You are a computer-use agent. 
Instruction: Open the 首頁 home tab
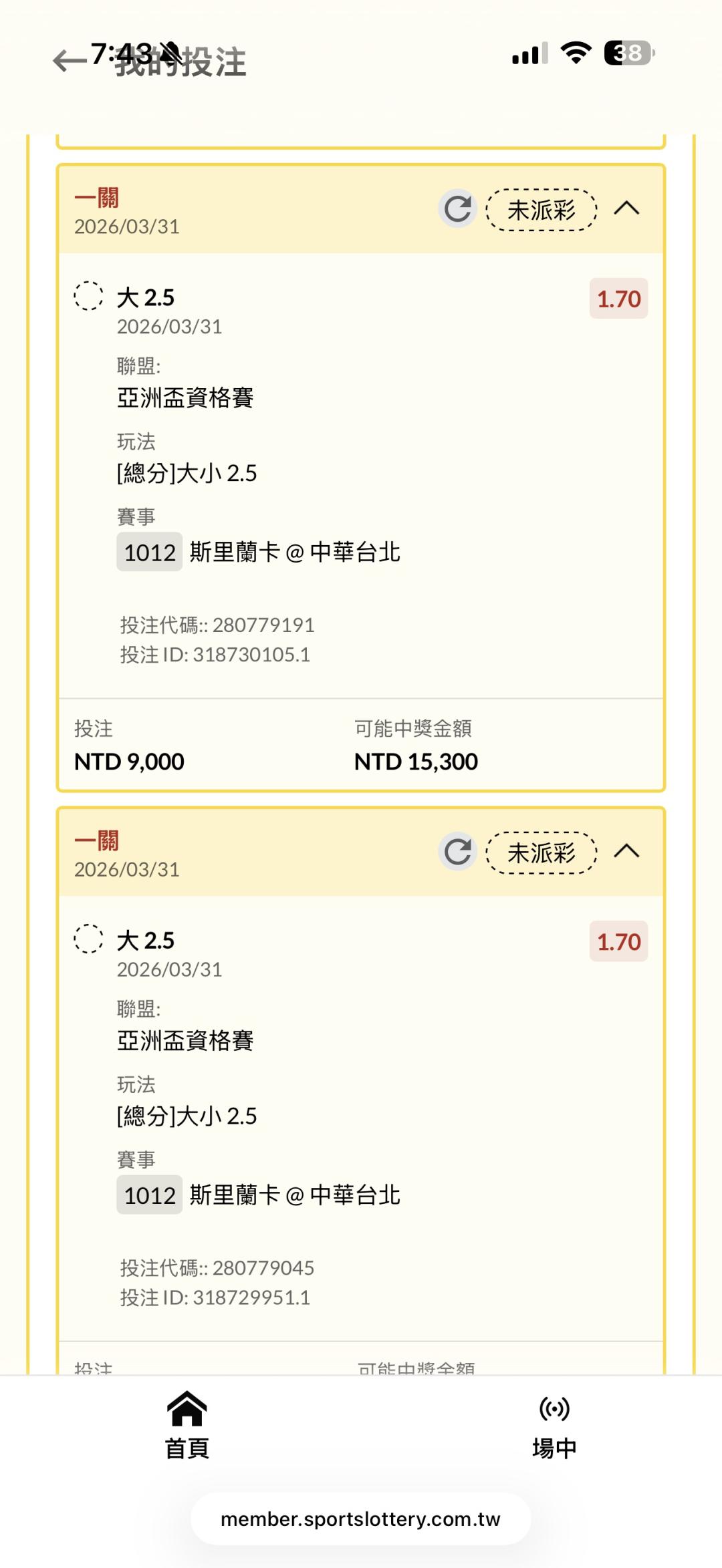[x=187, y=1448]
